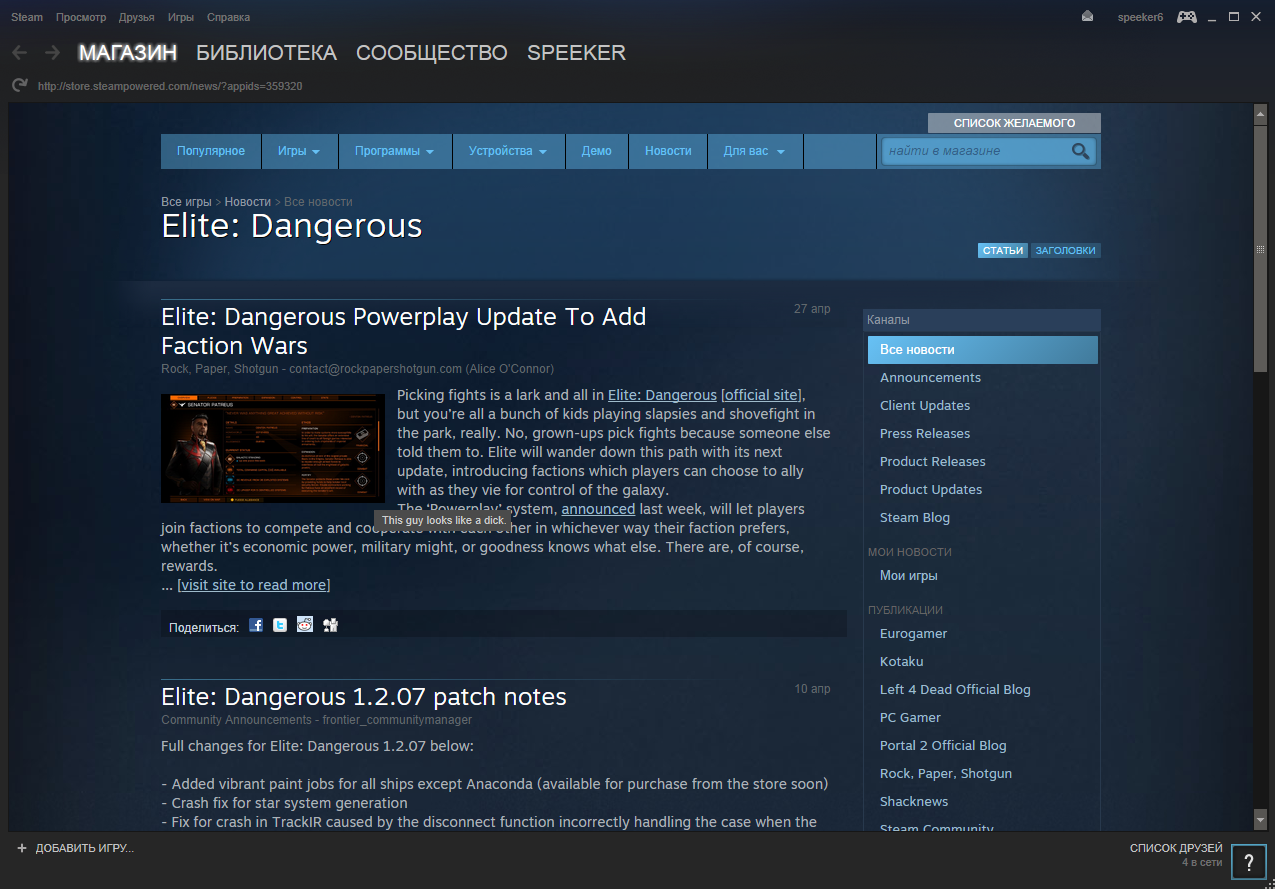Open СПИСОК ДРУЗЕЙ friends list
The image size is (1275, 889).
click(1176, 848)
